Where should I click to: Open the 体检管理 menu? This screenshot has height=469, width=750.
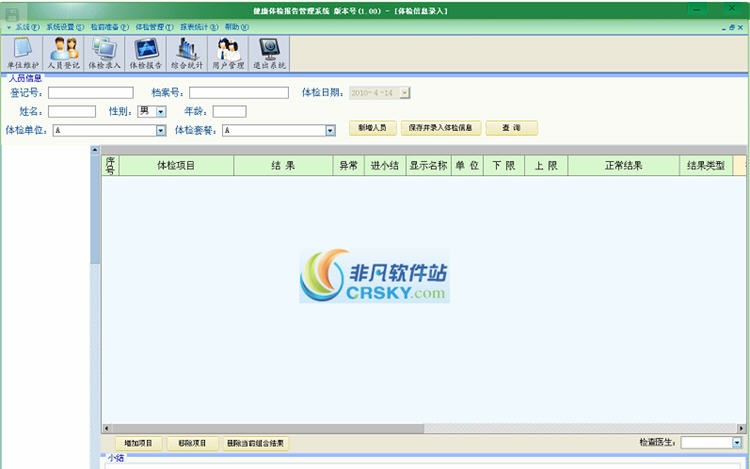pyautogui.click(x=154, y=27)
